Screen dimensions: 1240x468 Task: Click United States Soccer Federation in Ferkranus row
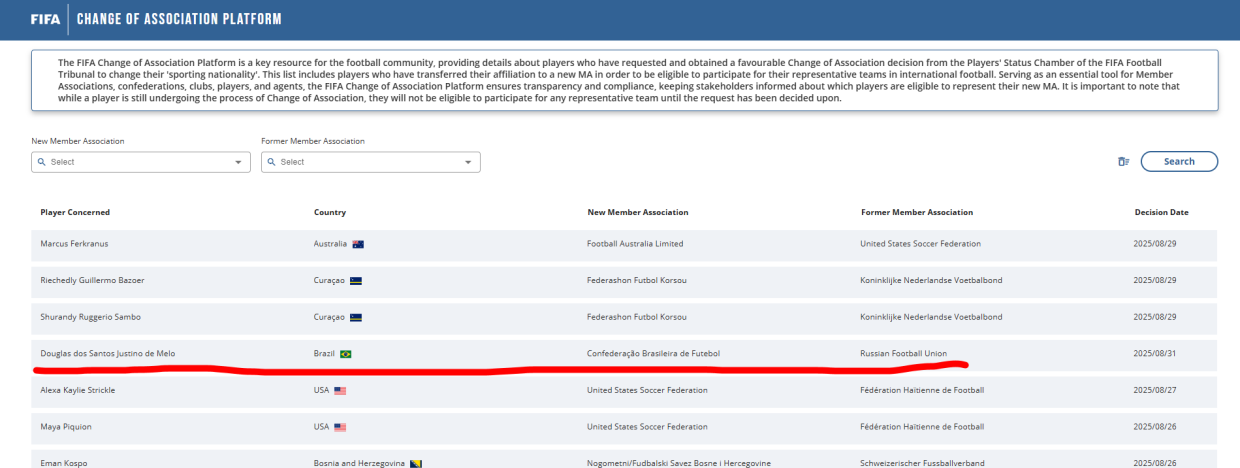[x=920, y=244]
